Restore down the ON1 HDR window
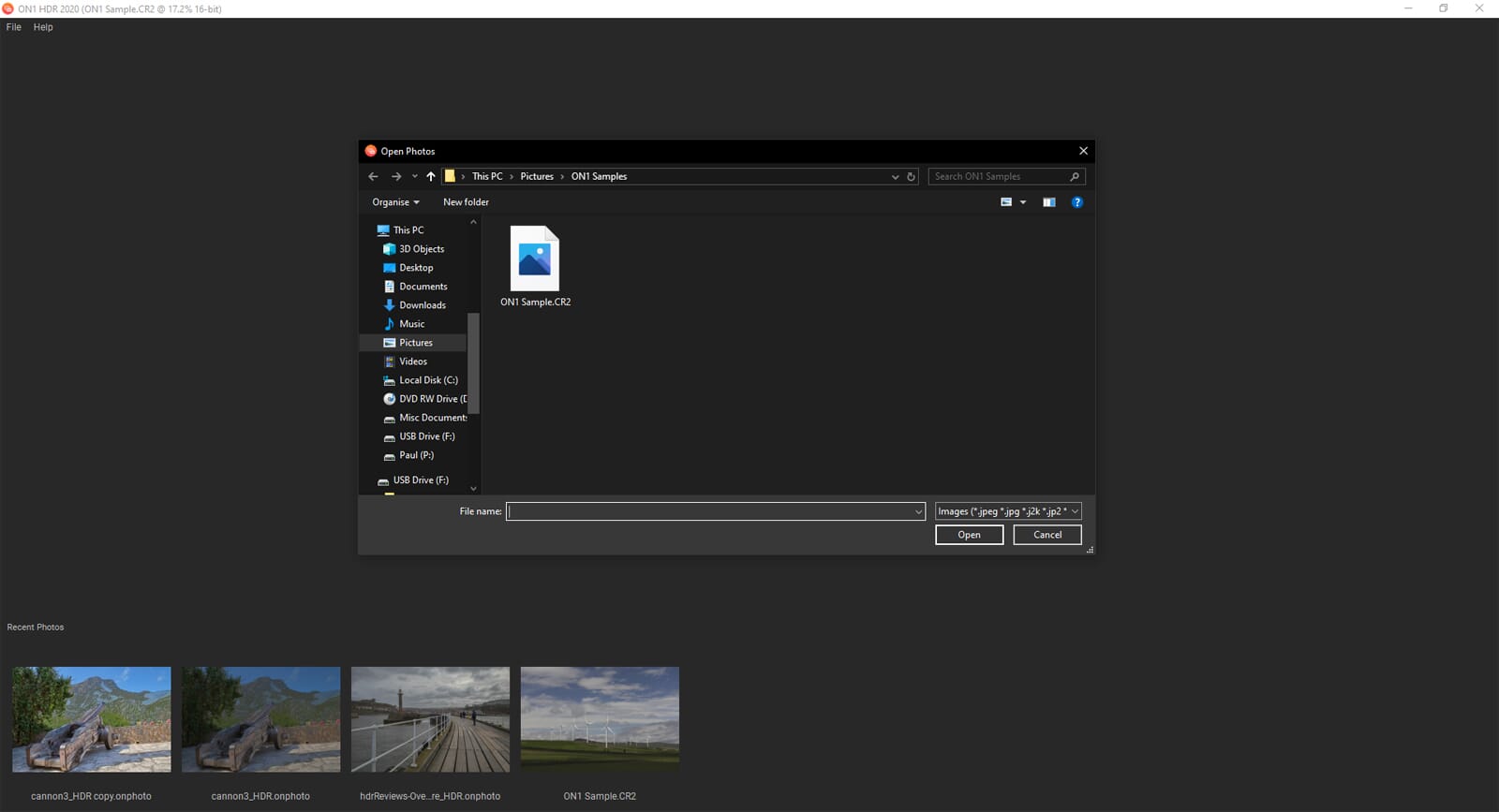The height and width of the screenshot is (812, 1499). (x=1444, y=8)
